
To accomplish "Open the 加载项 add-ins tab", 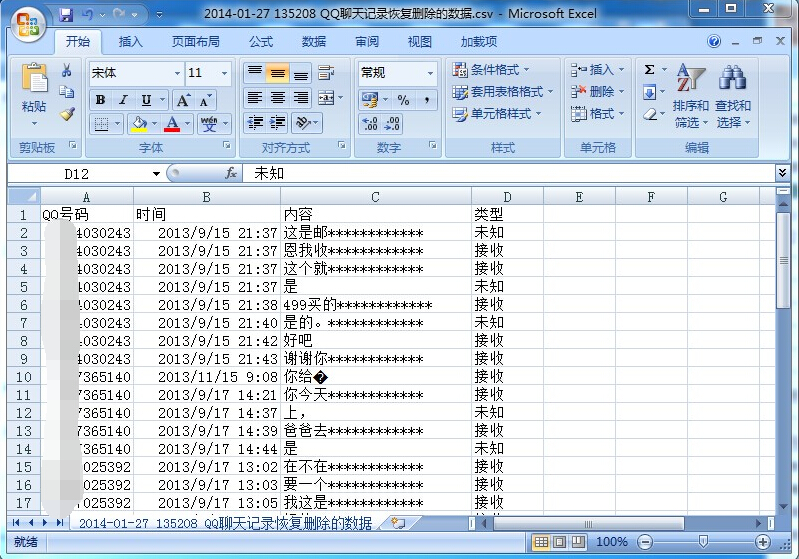I will tap(478, 42).
